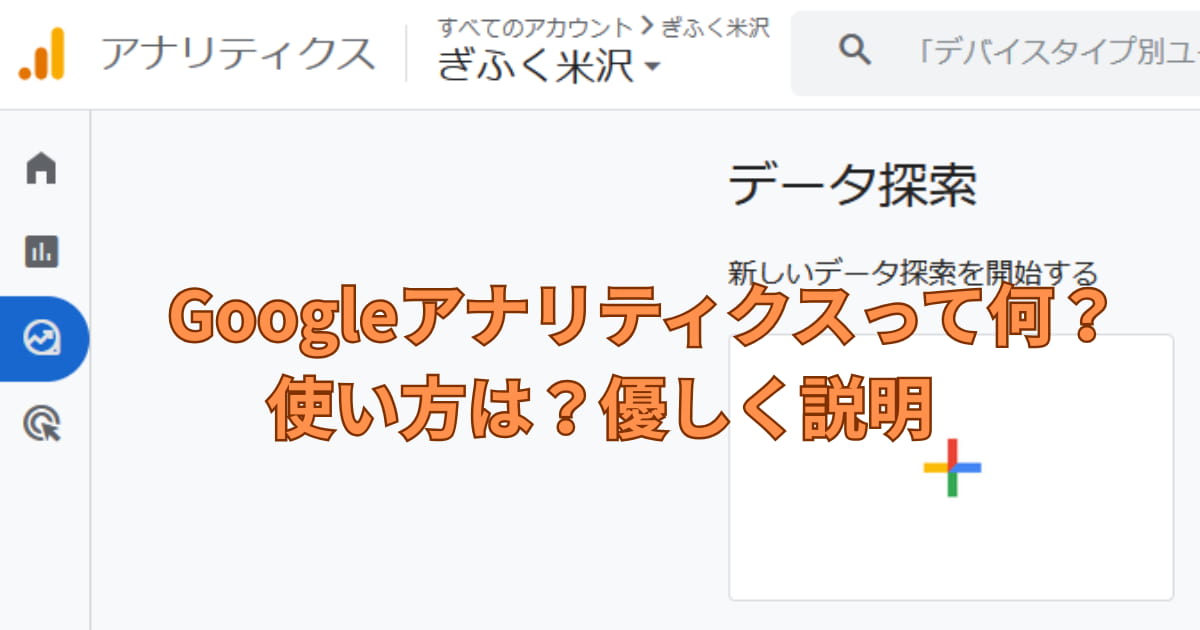Click the multicolored plus icon
The image size is (1200, 630).
point(952,467)
